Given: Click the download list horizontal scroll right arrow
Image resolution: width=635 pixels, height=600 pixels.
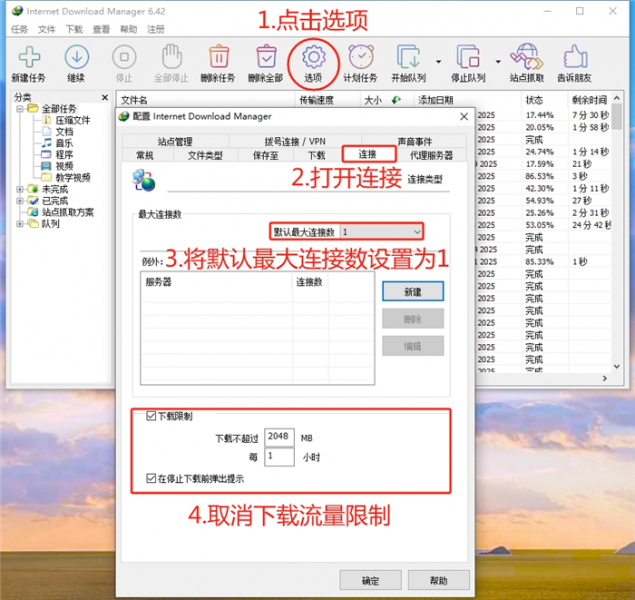Looking at the screenshot, I should coord(605,378).
